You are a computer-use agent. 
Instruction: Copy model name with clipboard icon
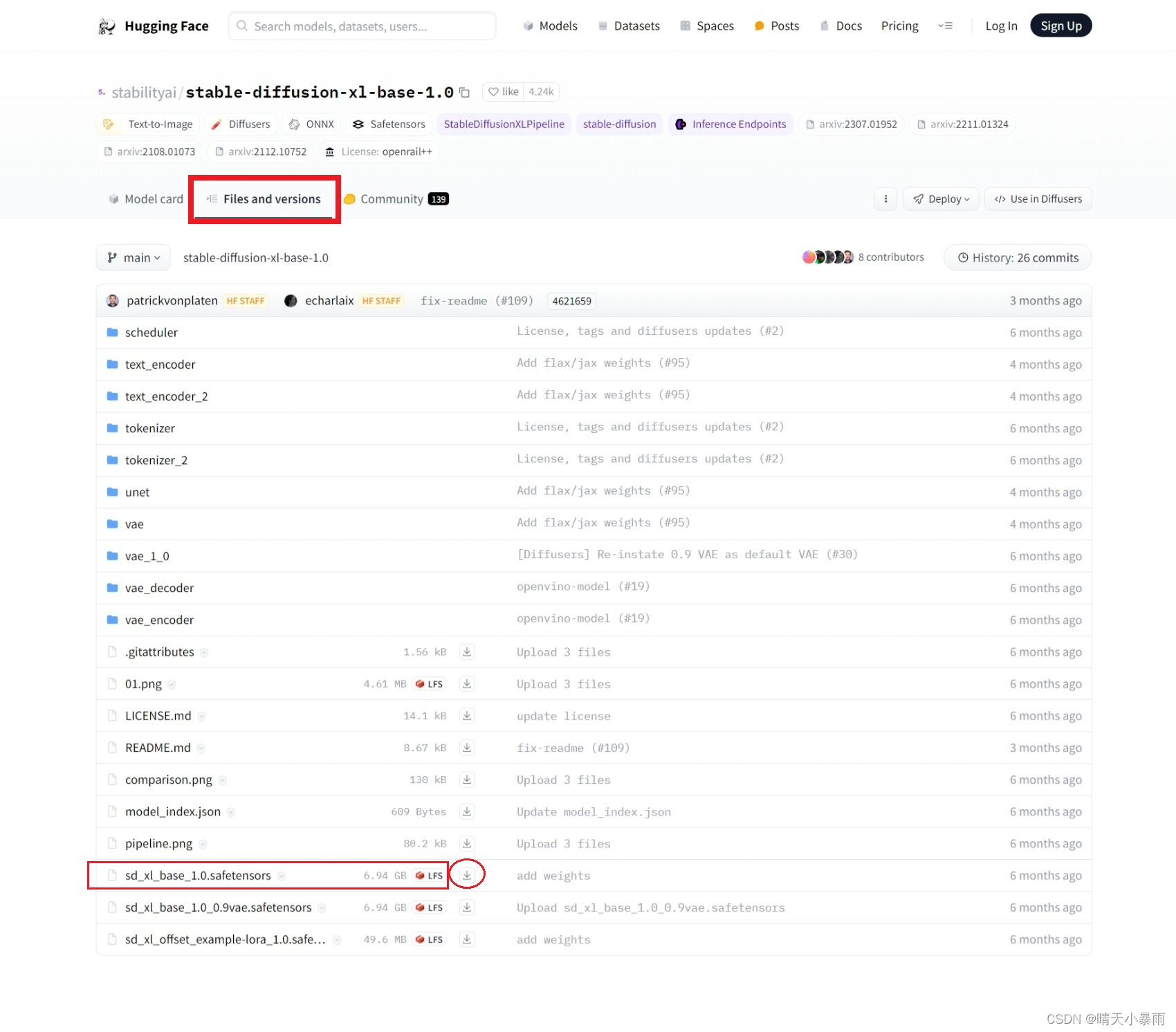(465, 93)
